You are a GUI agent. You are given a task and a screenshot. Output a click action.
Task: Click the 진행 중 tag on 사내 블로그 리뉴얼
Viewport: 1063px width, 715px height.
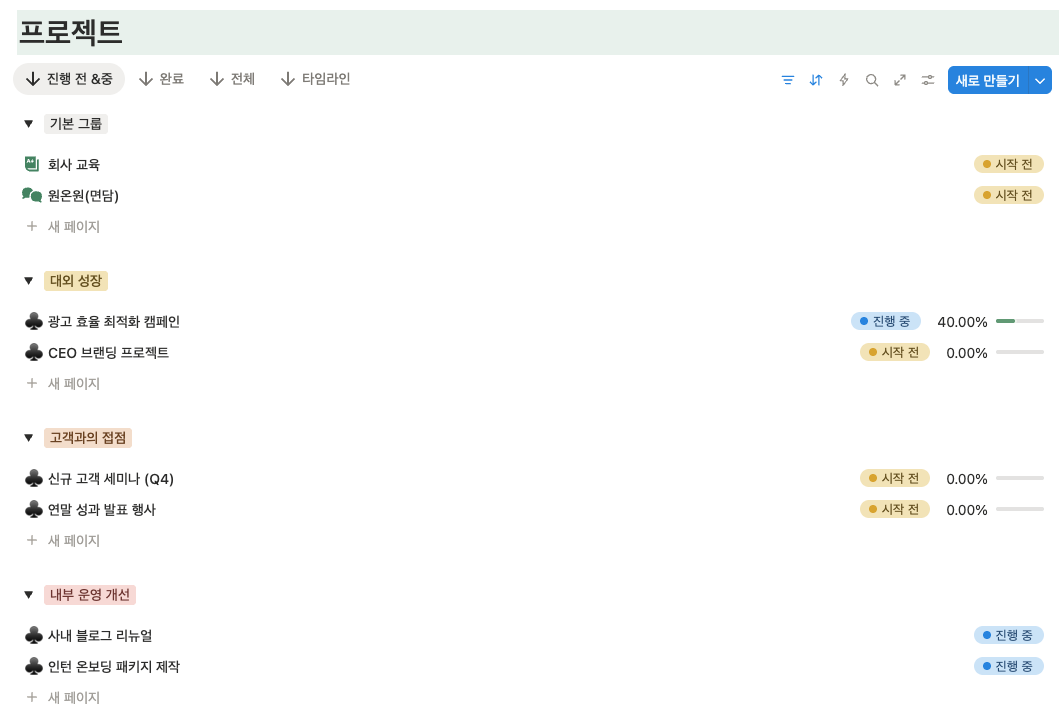1008,635
